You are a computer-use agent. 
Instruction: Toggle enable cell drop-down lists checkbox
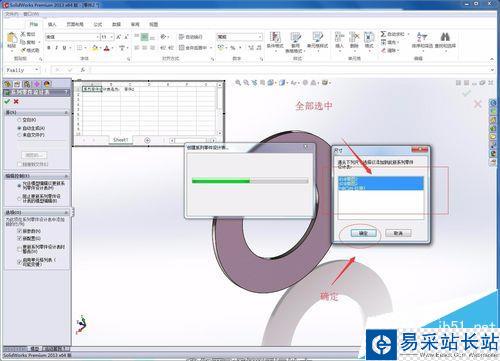point(19,262)
